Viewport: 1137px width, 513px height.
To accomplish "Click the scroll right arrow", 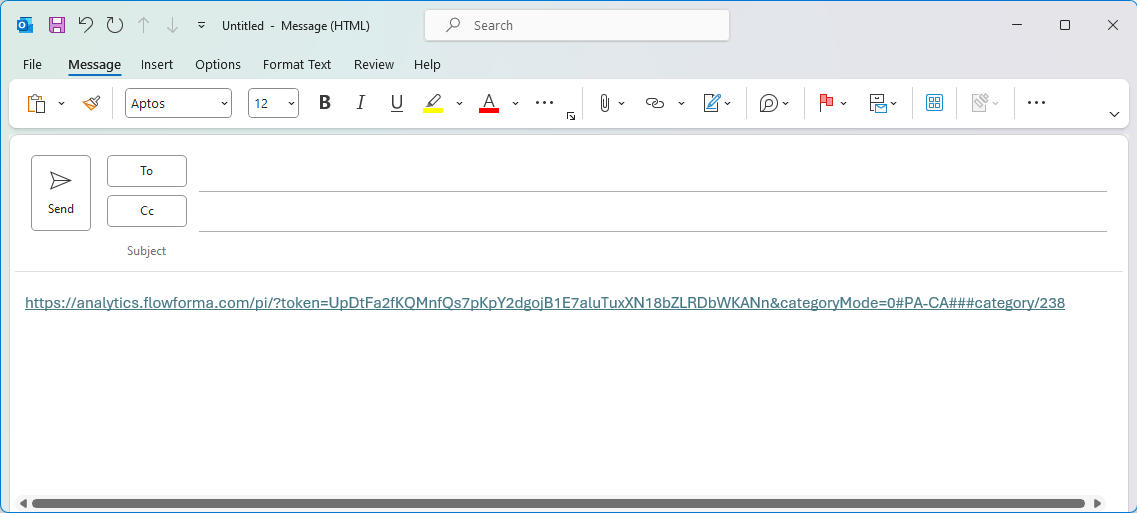I will tap(1097, 503).
